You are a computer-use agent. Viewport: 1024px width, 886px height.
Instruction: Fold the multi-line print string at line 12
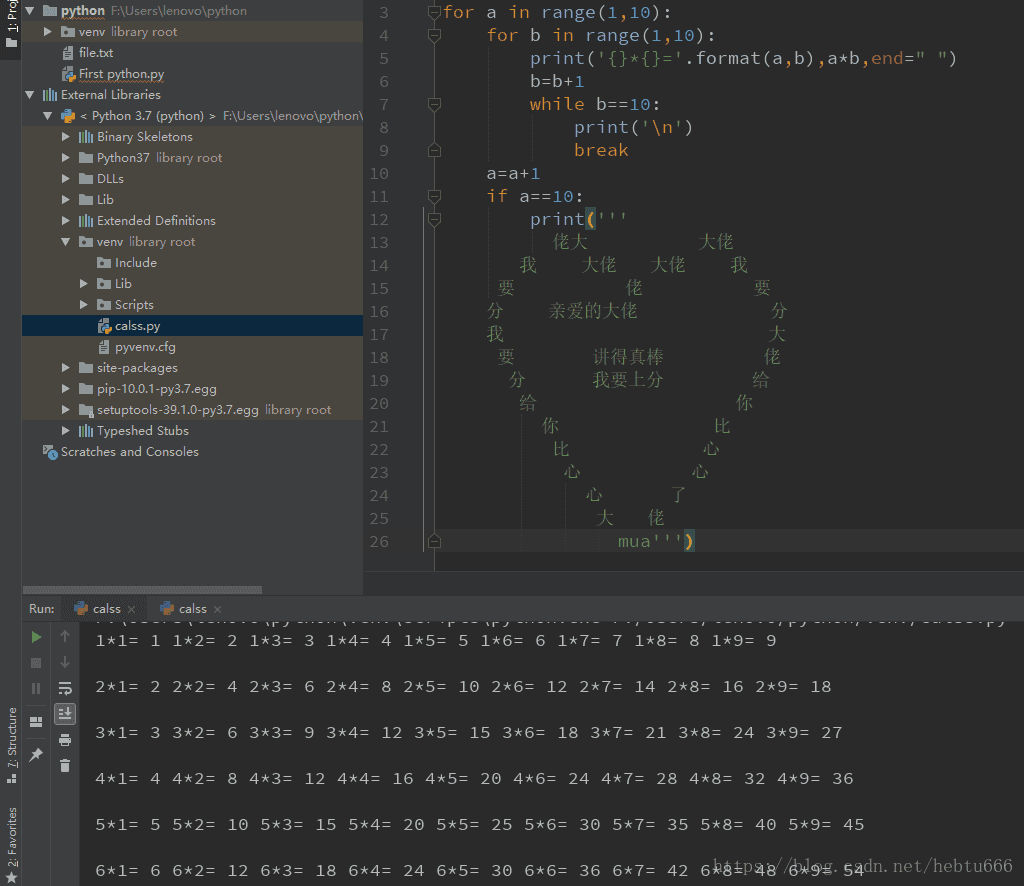pos(434,219)
